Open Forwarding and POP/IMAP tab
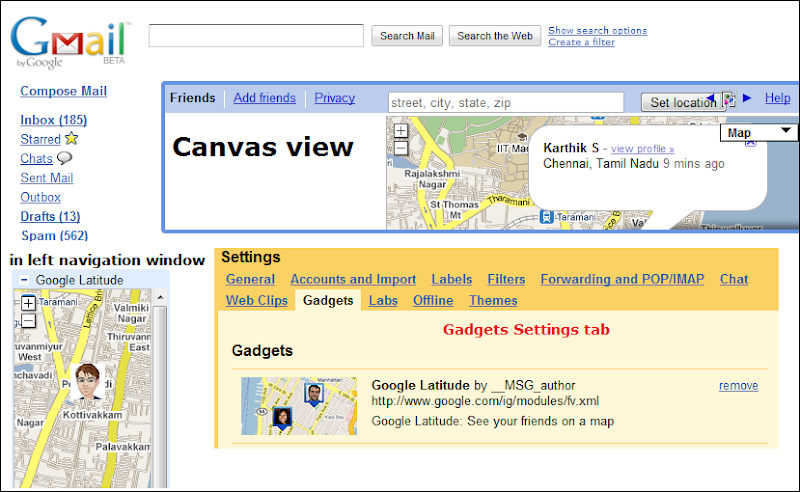Screen dimensions: 800x492 pos(622,279)
